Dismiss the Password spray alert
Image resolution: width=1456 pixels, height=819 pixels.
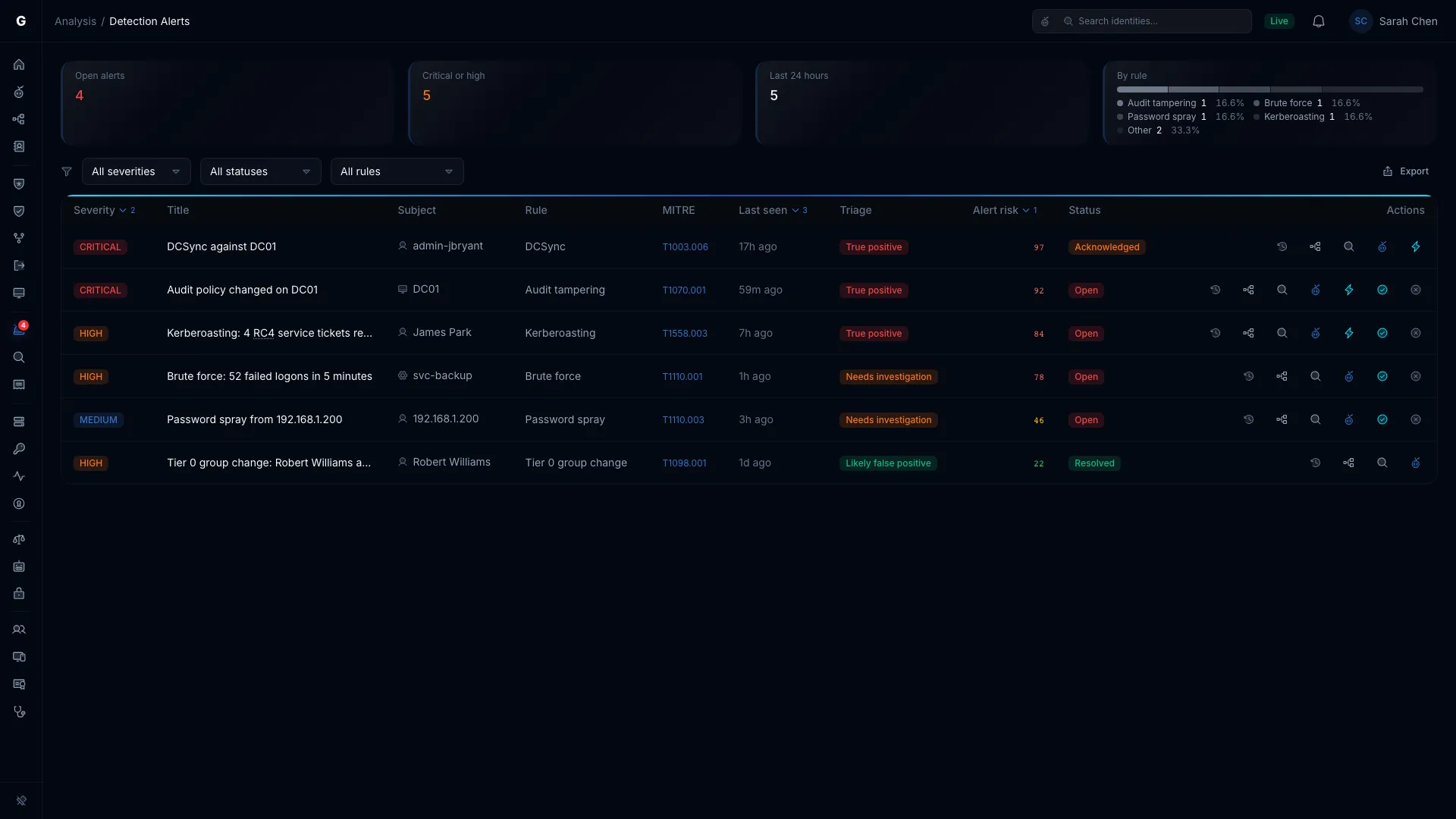[1416, 419]
